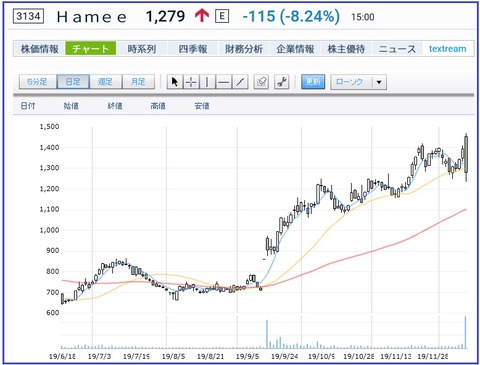
Task: Click the 19/9/24 date axis label
Action: tap(284, 356)
